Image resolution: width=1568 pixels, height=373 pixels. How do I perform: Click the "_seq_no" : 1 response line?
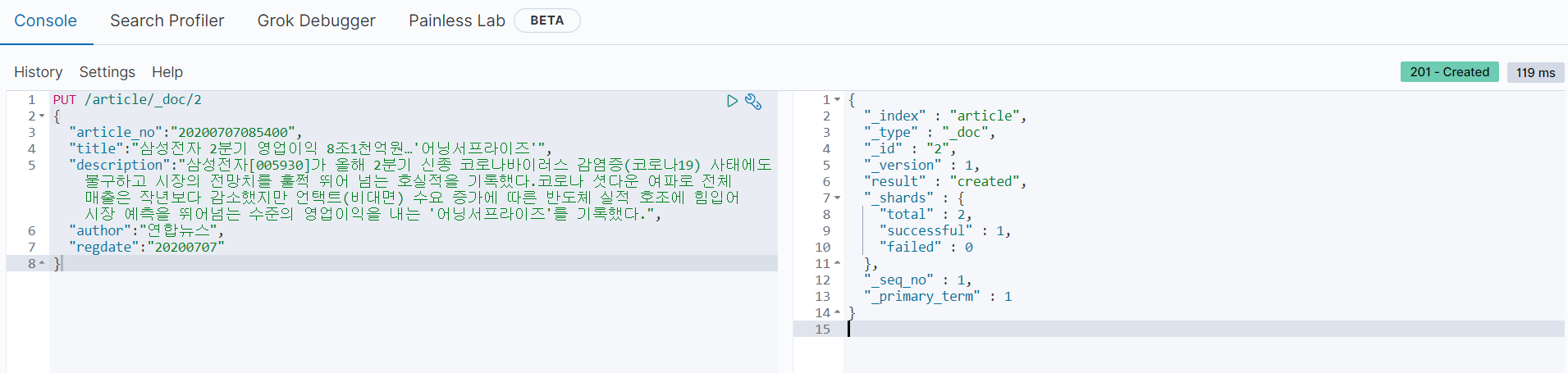918,280
